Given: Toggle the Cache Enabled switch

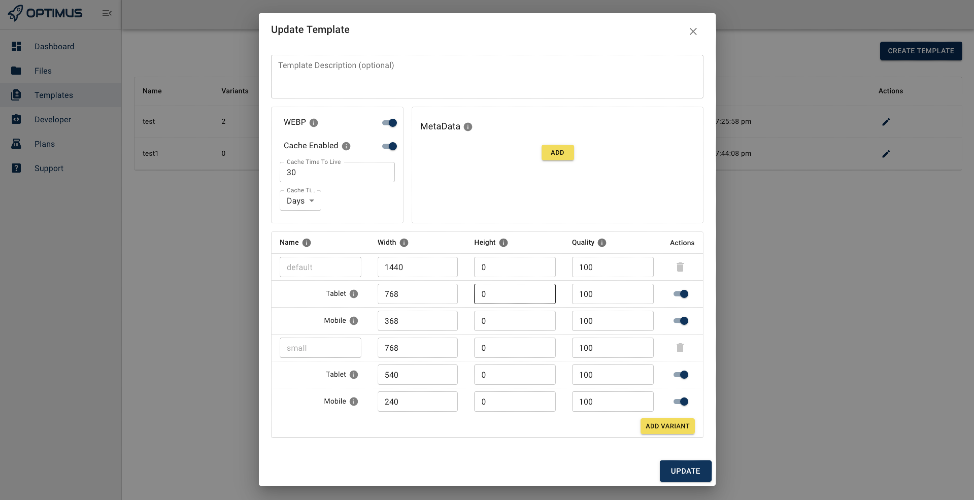Looking at the screenshot, I should click(389, 147).
